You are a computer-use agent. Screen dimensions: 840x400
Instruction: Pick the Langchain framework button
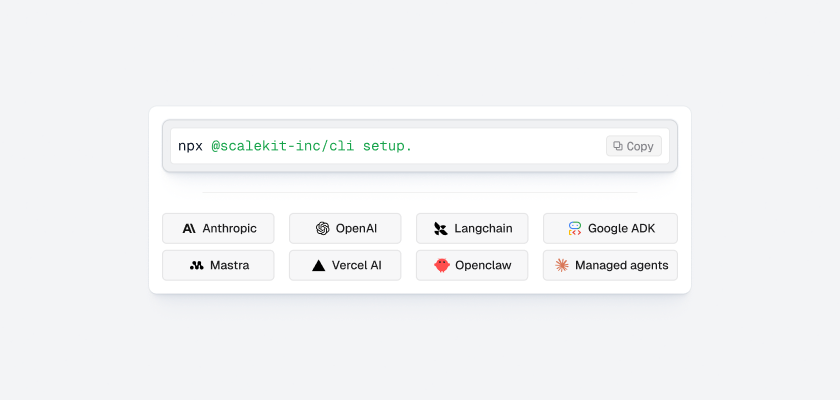click(x=472, y=229)
